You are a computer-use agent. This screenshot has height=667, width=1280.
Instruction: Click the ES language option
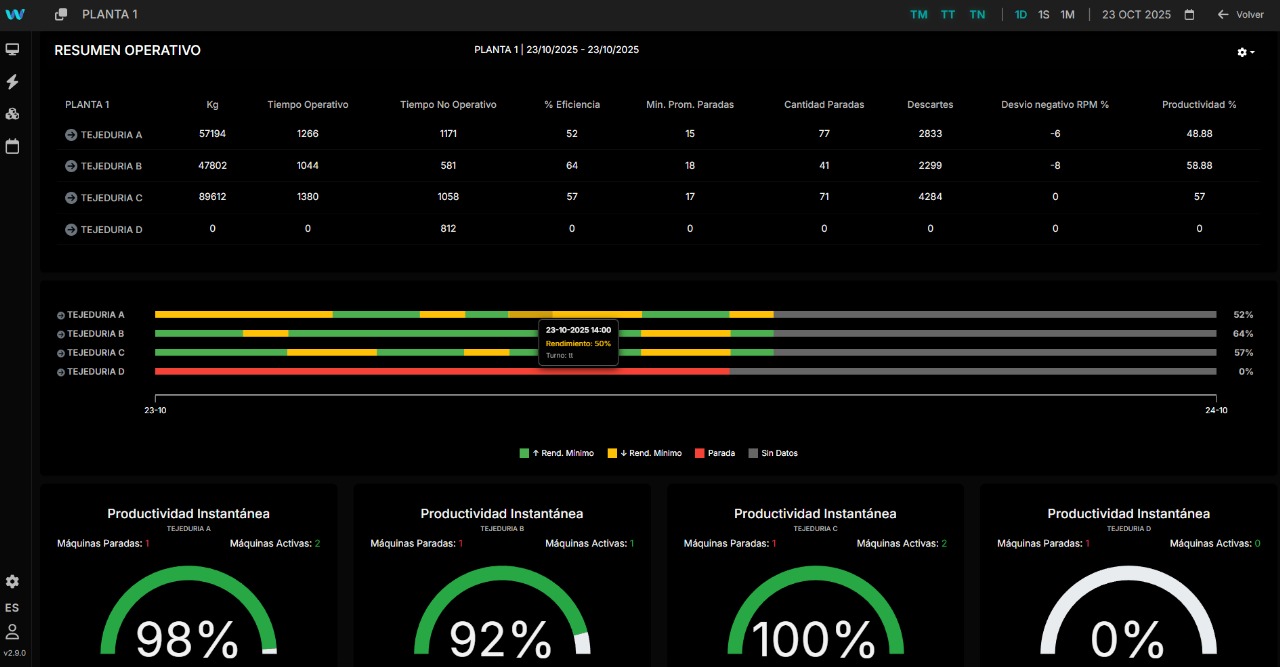[12, 607]
